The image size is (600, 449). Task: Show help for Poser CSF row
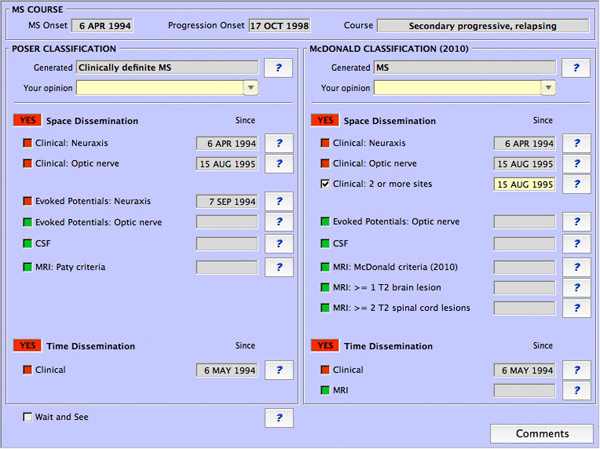click(x=279, y=244)
